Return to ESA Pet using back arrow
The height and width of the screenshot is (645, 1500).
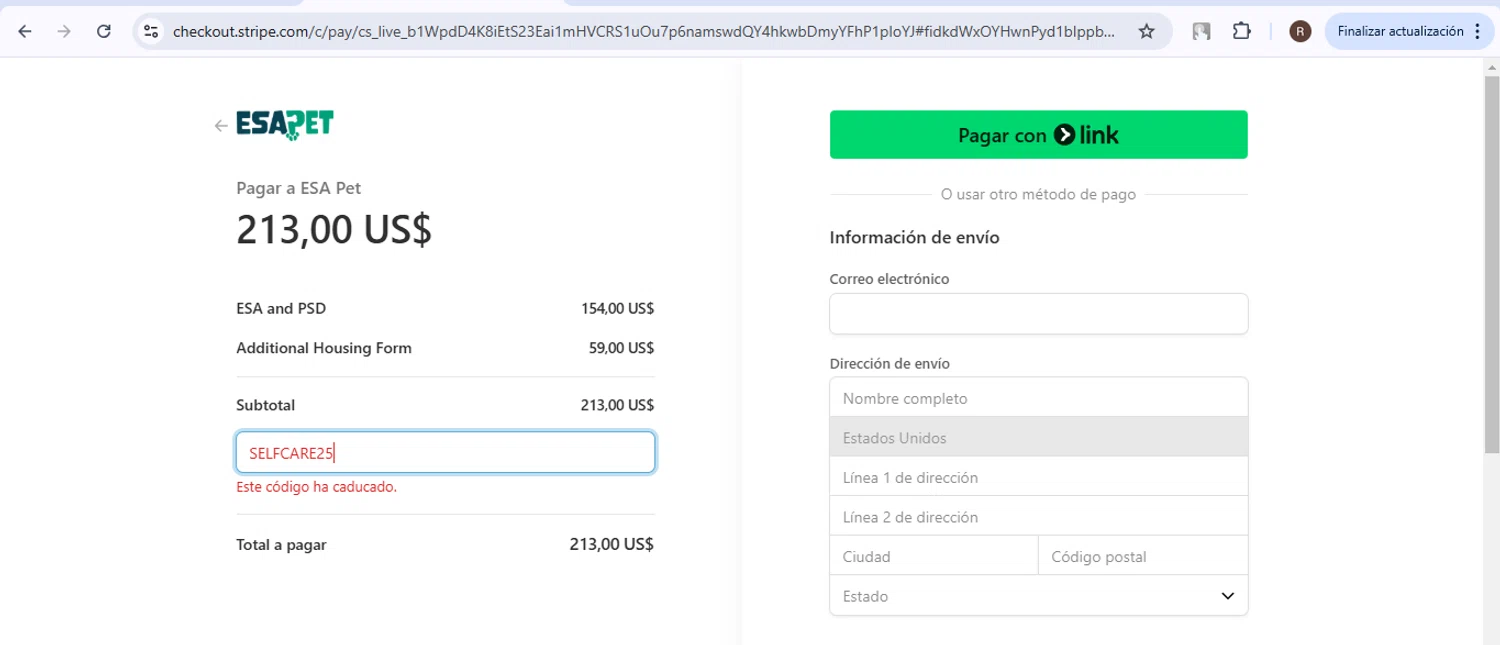point(221,126)
